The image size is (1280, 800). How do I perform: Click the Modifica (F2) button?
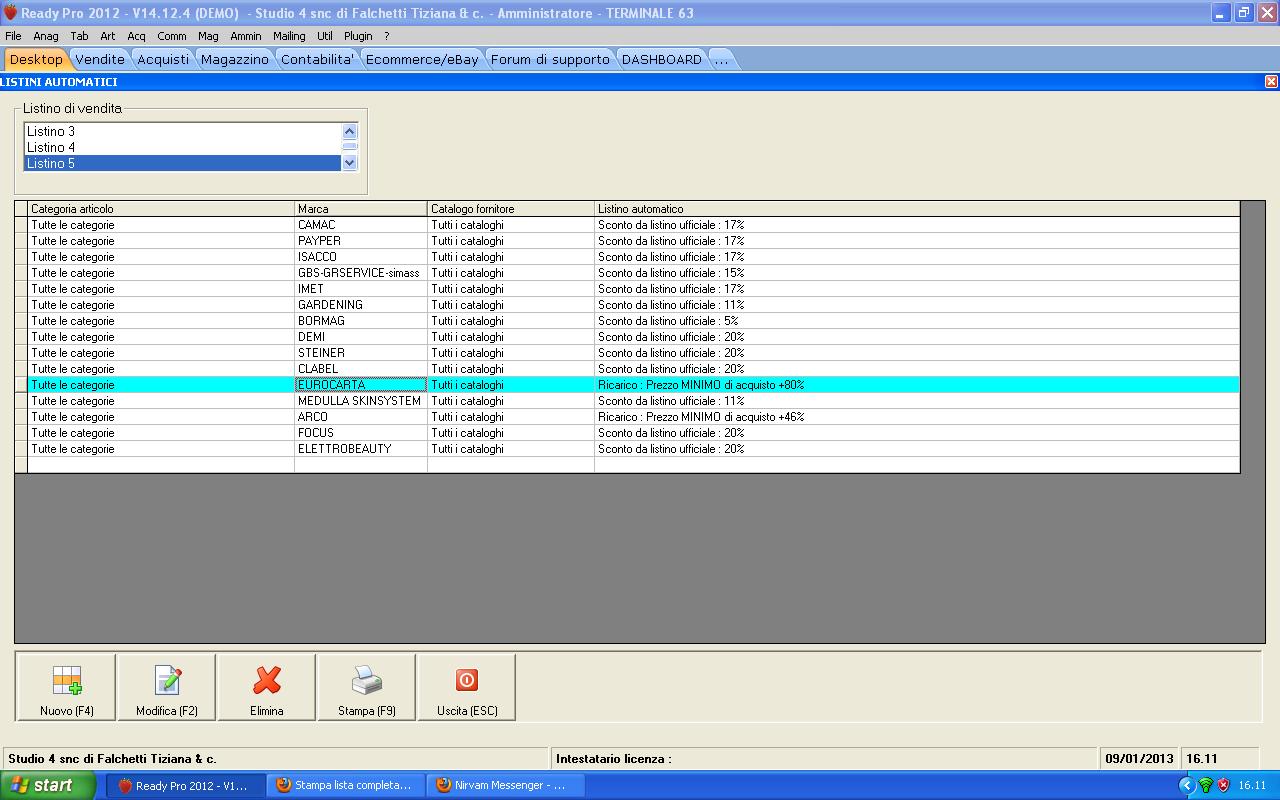[x=167, y=687]
